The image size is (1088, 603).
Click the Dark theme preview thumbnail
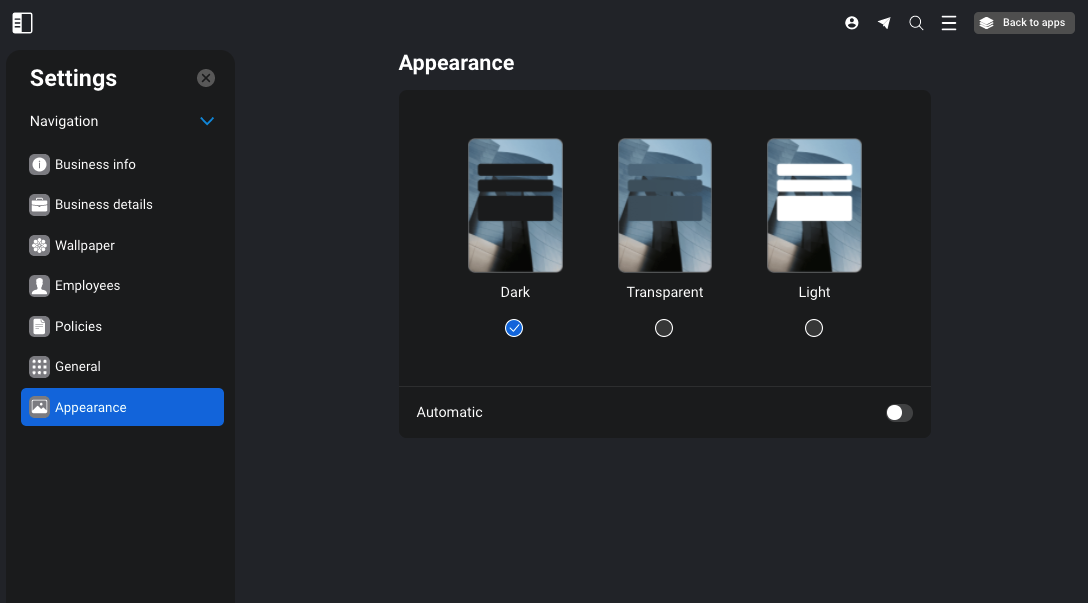tap(516, 205)
